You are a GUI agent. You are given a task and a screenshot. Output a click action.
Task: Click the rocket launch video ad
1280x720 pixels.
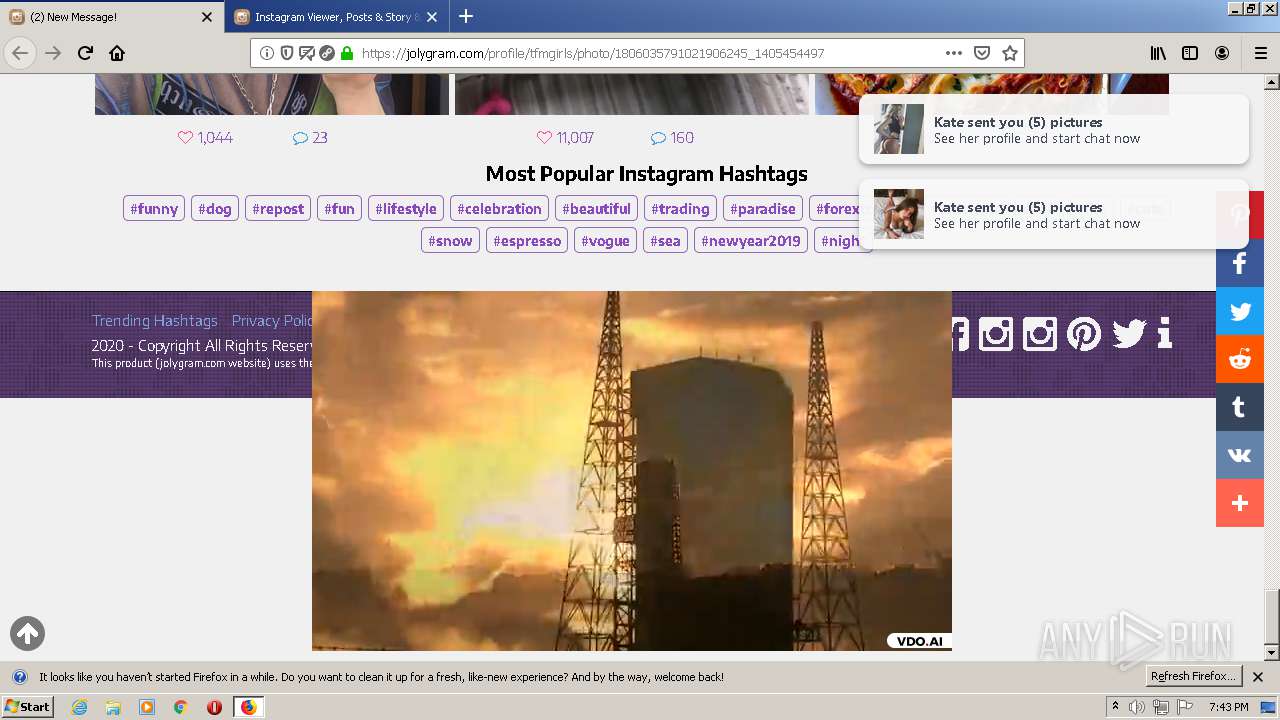(x=632, y=471)
